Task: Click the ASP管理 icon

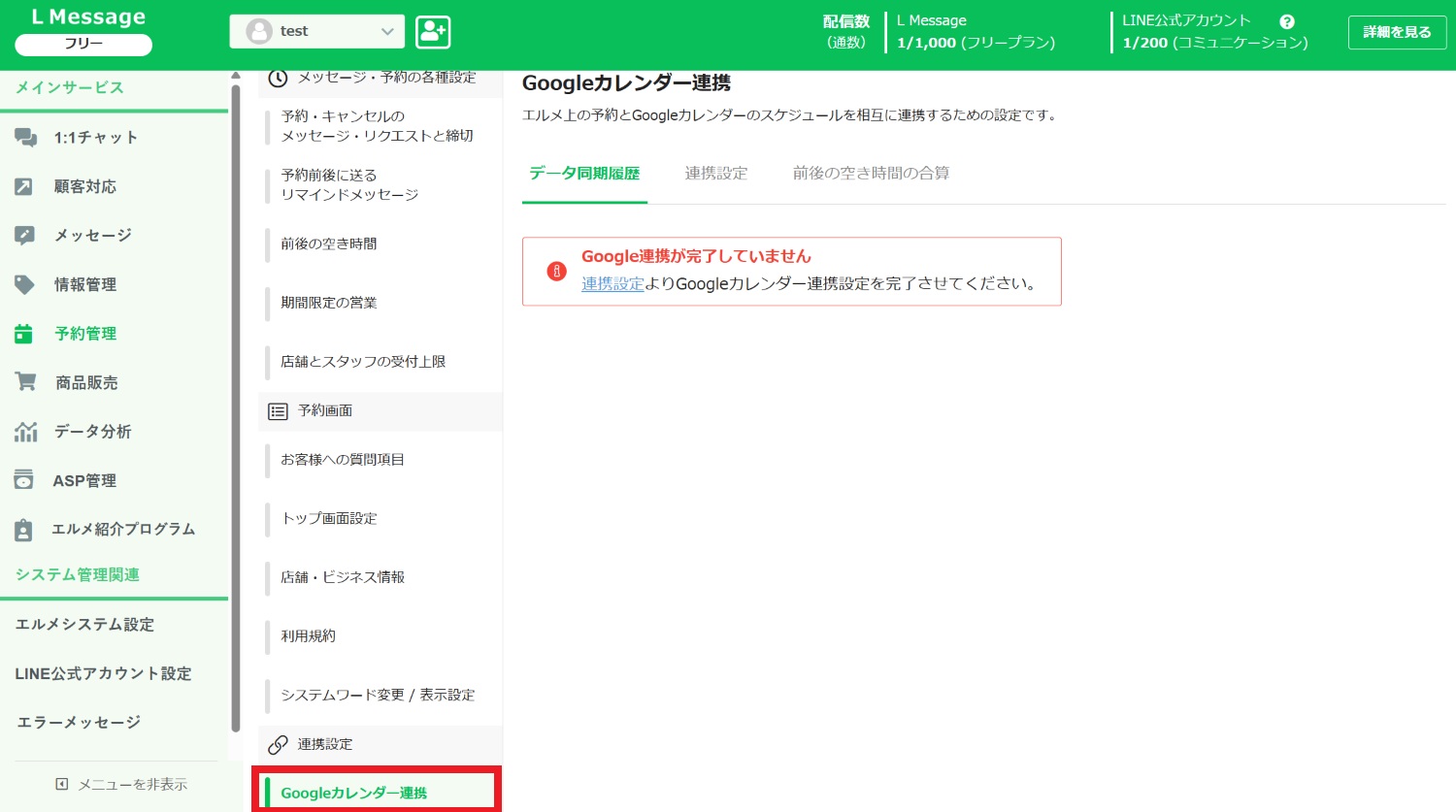Action: 24,480
